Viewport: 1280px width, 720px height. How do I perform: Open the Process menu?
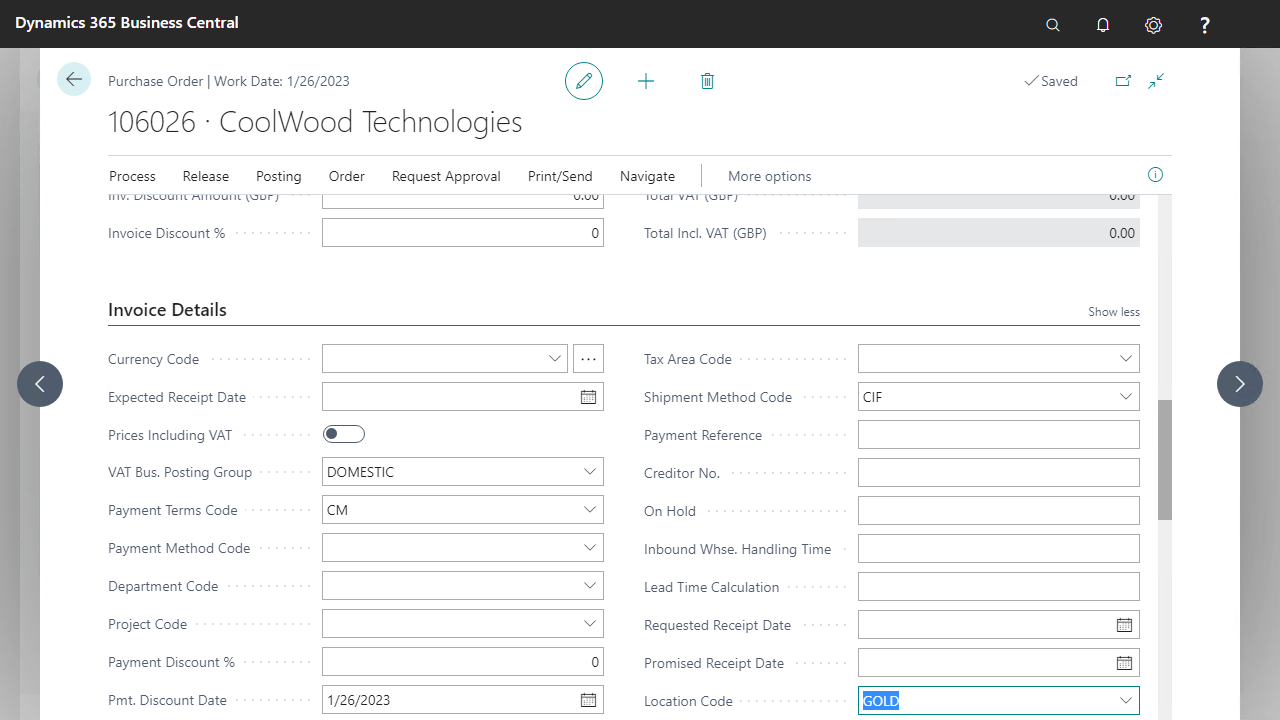click(132, 176)
